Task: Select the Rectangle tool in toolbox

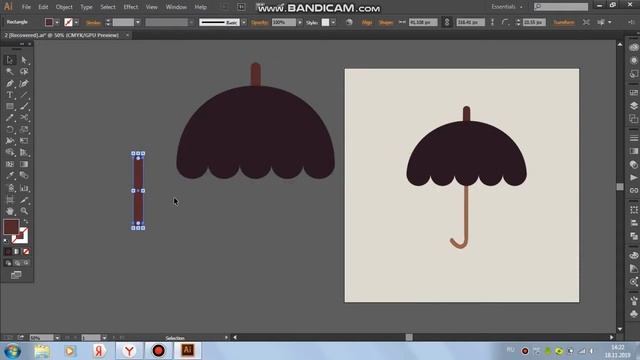Action: (10, 107)
